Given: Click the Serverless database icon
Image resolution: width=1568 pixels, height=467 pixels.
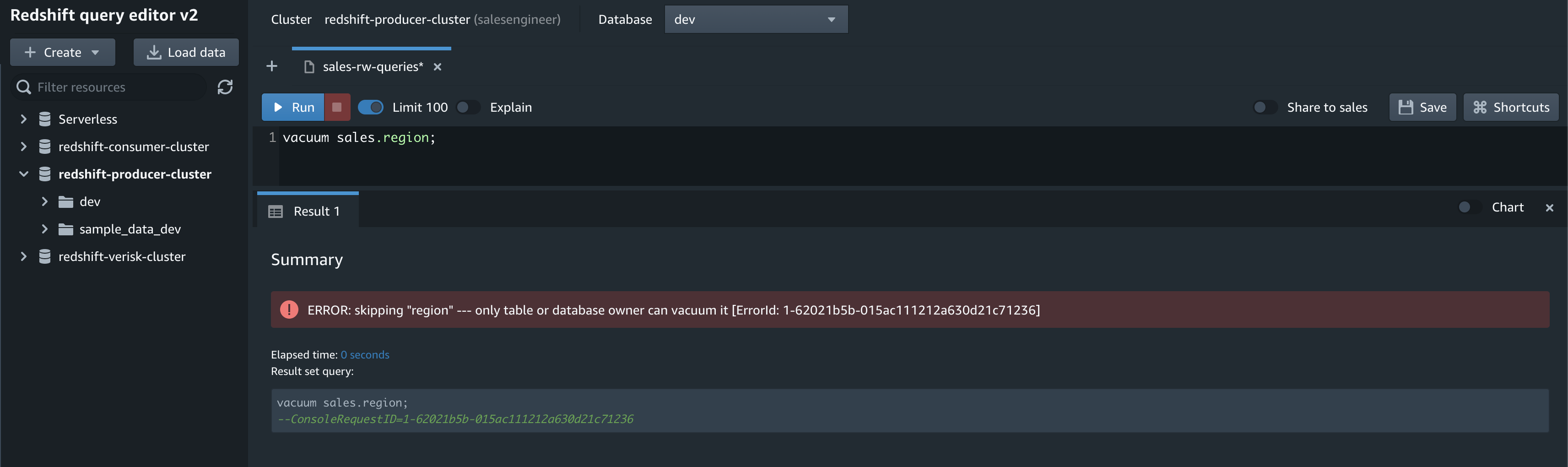Looking at the screenshot, I should 44,119.
